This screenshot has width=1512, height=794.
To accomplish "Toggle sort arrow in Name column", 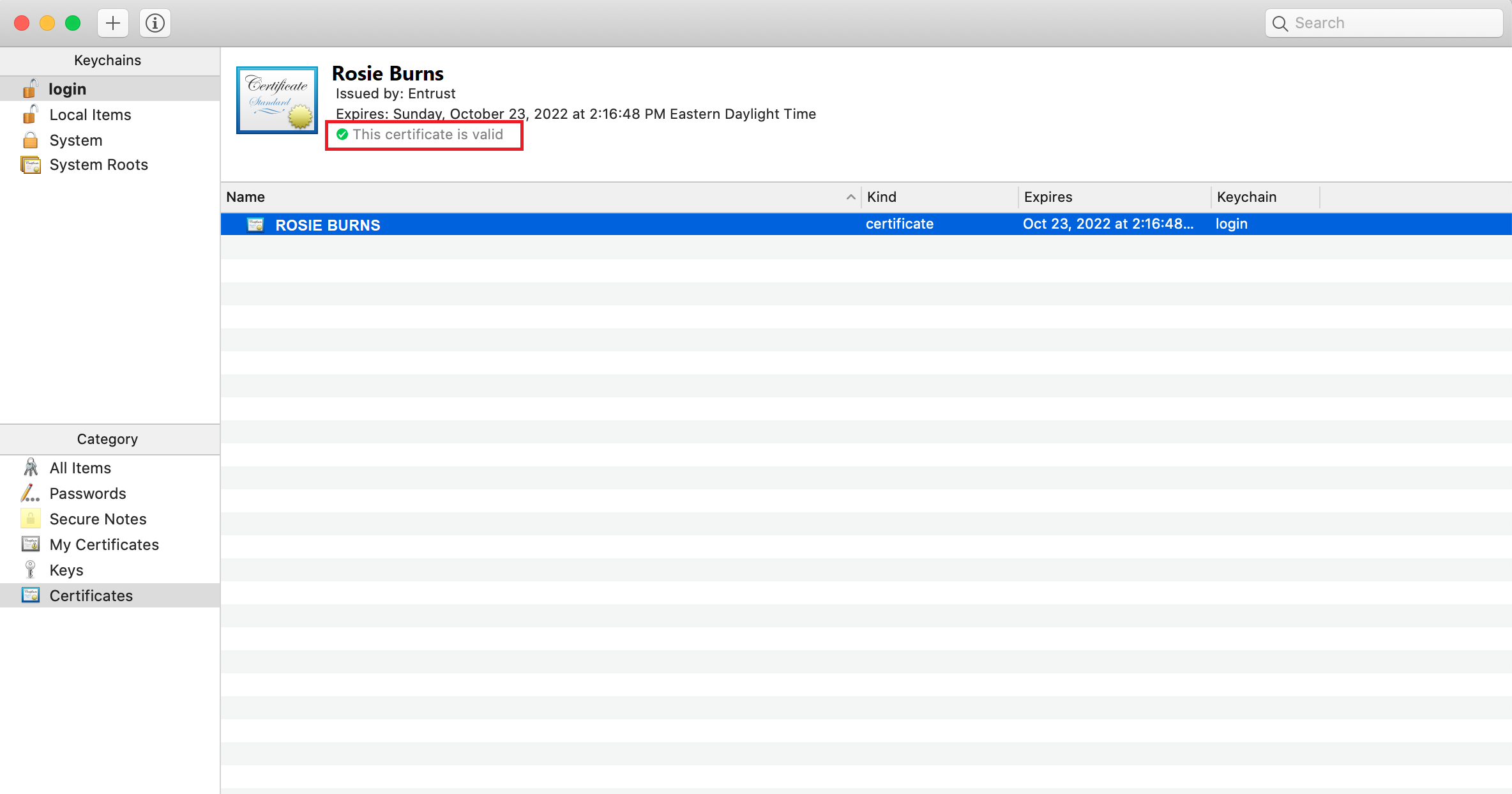I will 850,197.
